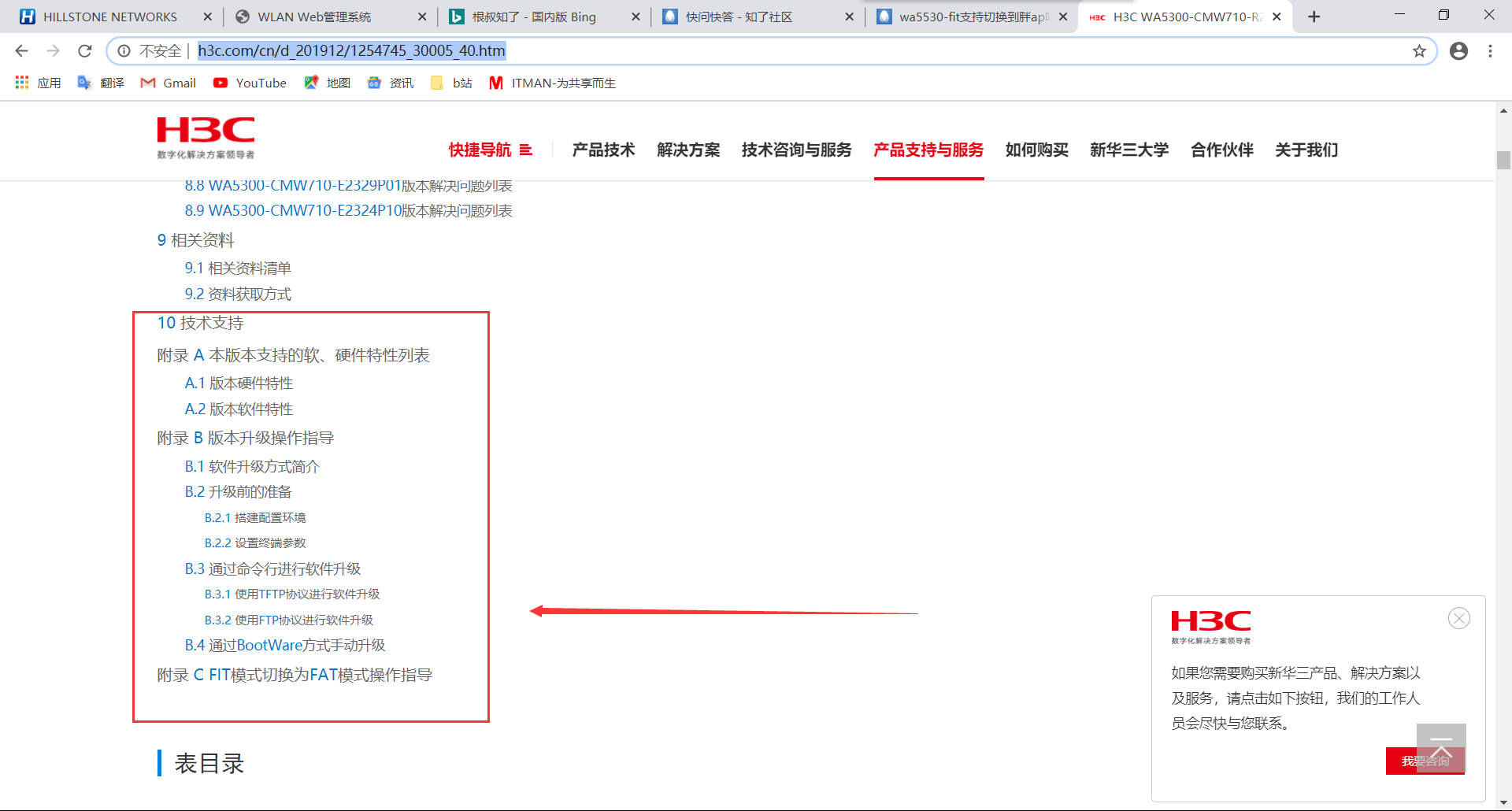Open the 新华三大学 menu
Viewport: 1512px width, 811px height.
(x=1129, y=150)
